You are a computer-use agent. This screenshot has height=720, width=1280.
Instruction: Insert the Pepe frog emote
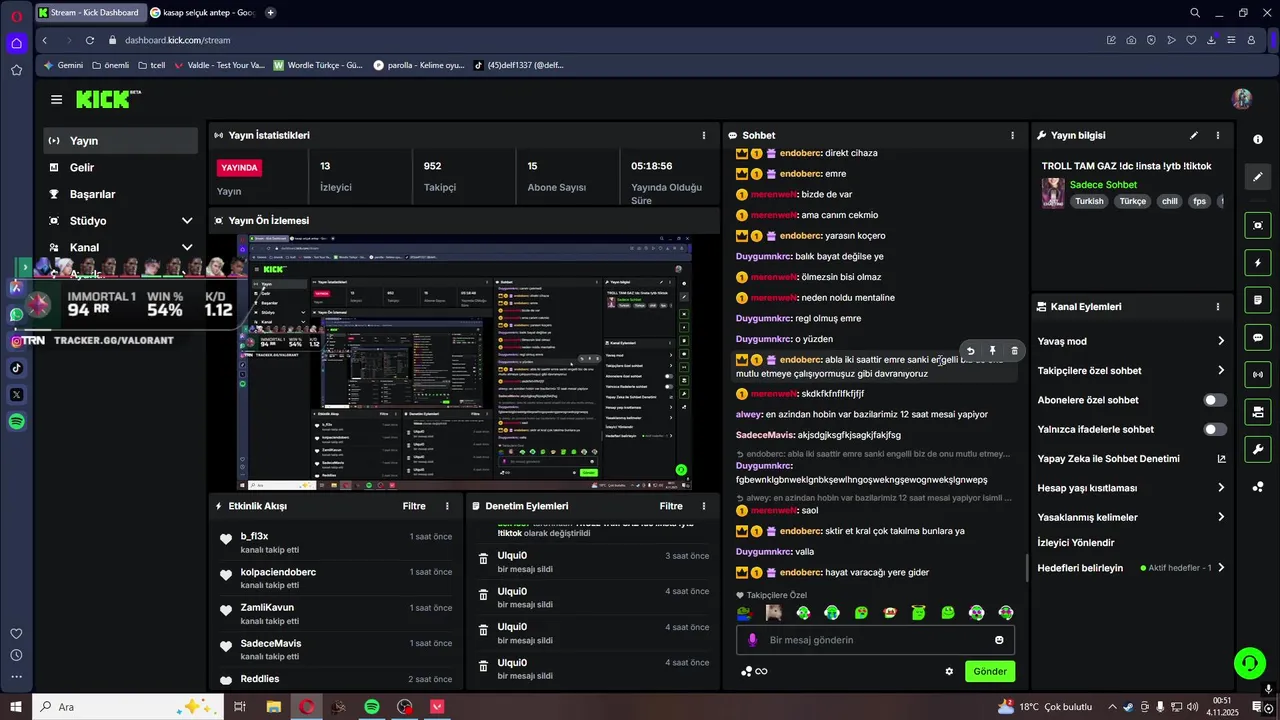click(x=744, y=613)
